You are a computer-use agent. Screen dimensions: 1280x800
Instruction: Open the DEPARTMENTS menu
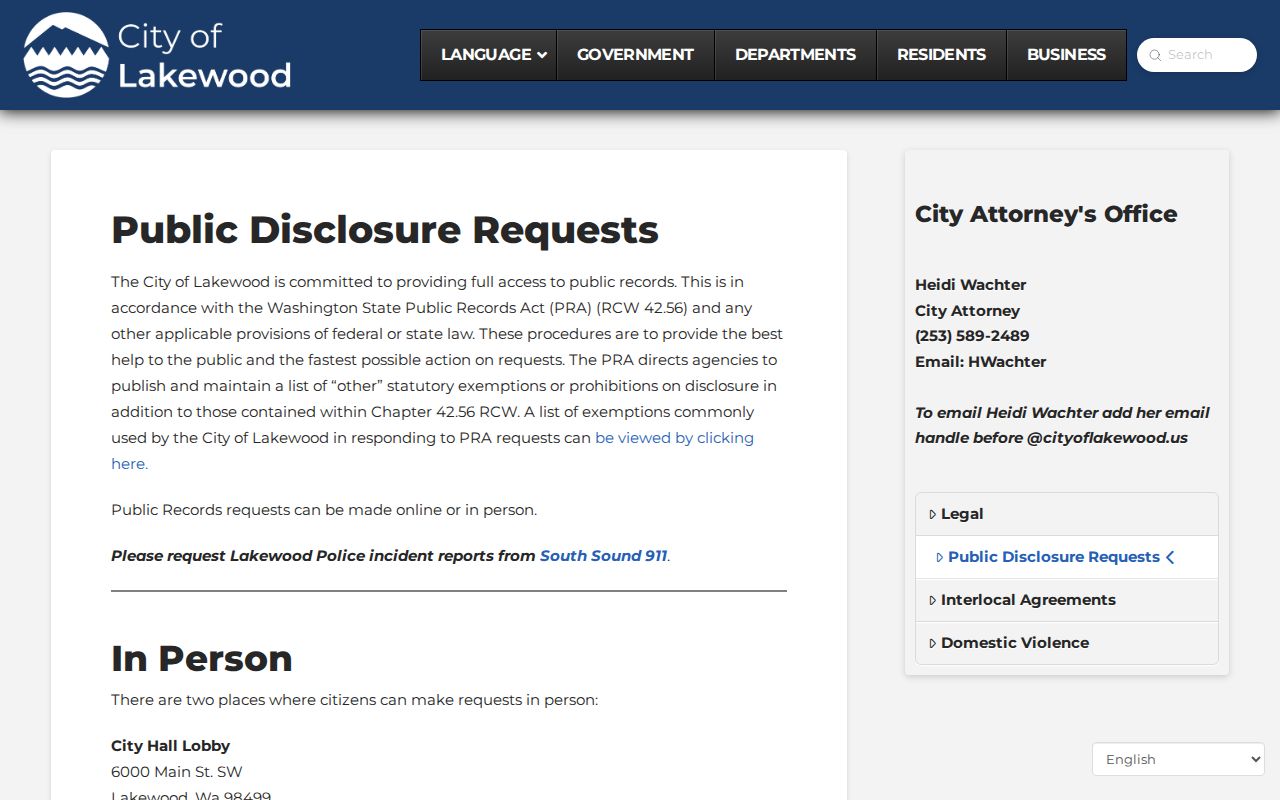click(795, 55)
